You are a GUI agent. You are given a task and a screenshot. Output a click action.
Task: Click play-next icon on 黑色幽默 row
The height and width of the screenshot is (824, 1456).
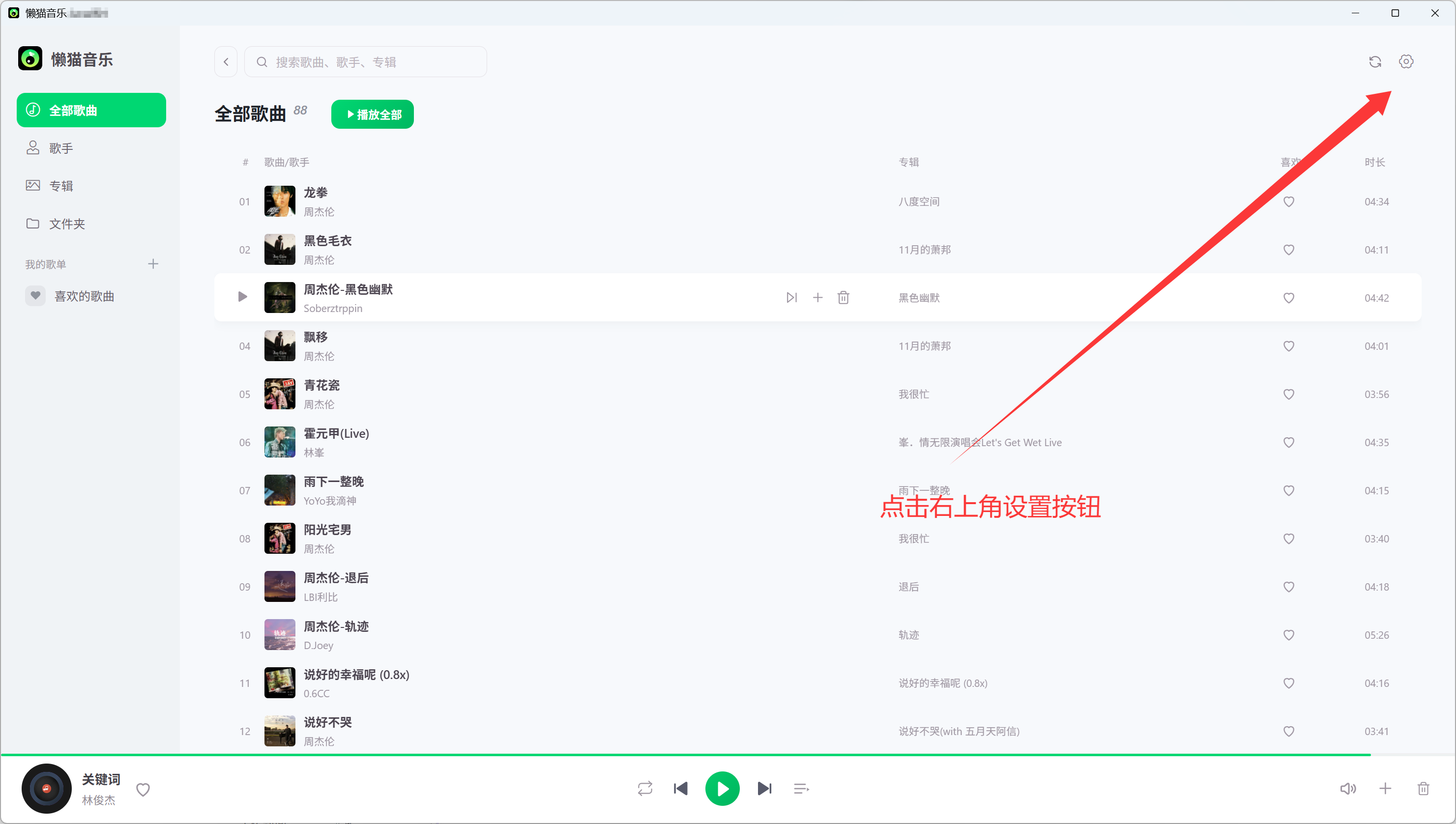pyautogui.click(x=791, y=298)
